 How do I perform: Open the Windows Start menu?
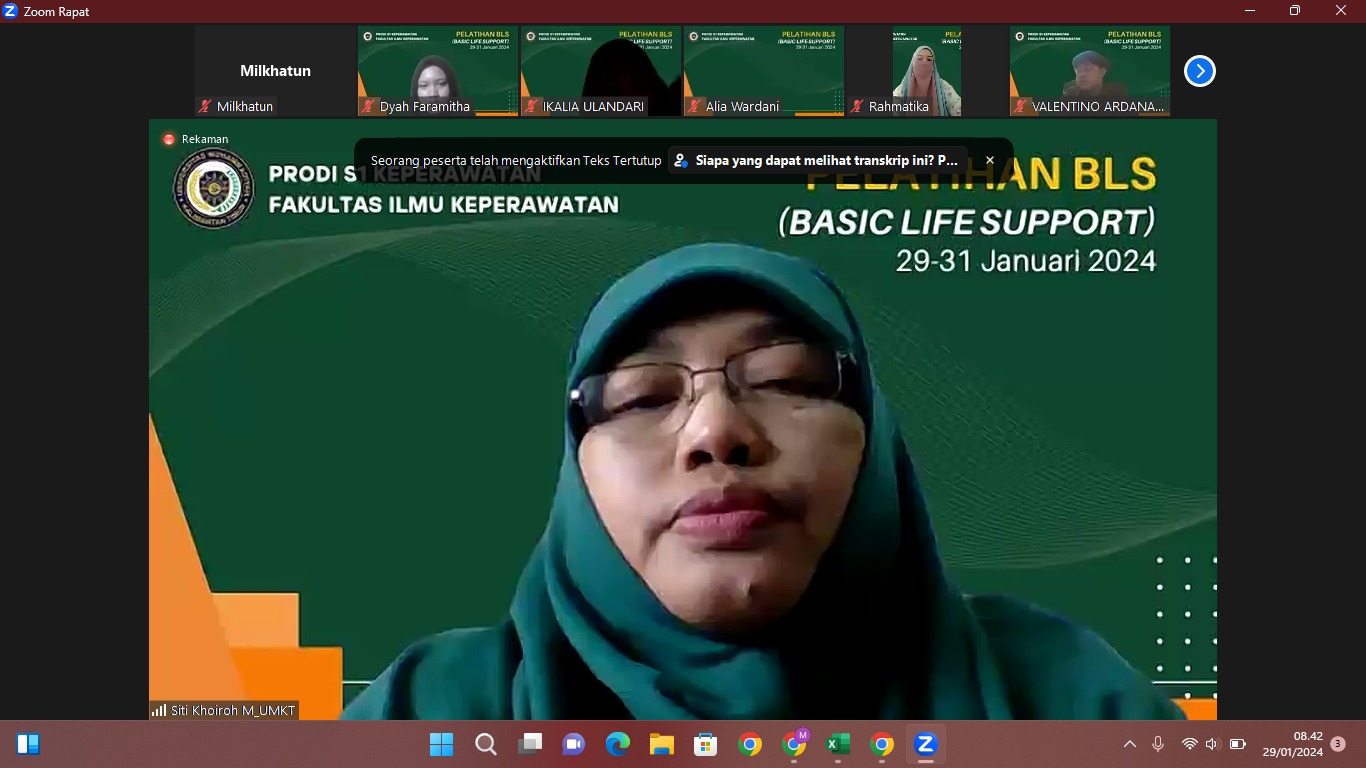tap(441, 744)
